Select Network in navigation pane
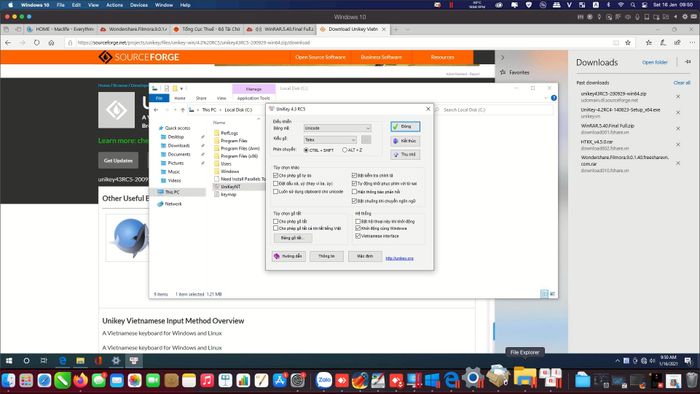Image resolution: width=700 pixels, height=394 pixels. tap(173, 204)
